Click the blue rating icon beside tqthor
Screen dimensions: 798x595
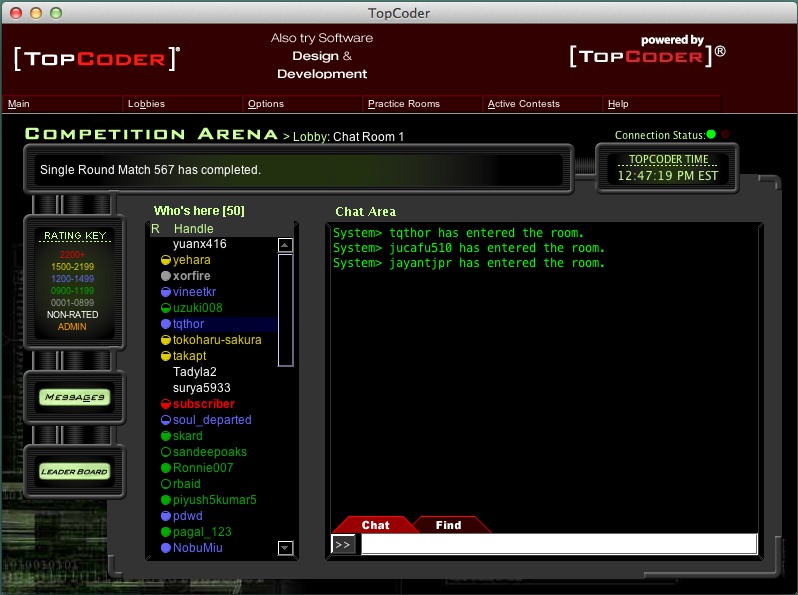[x=165, y=324]
